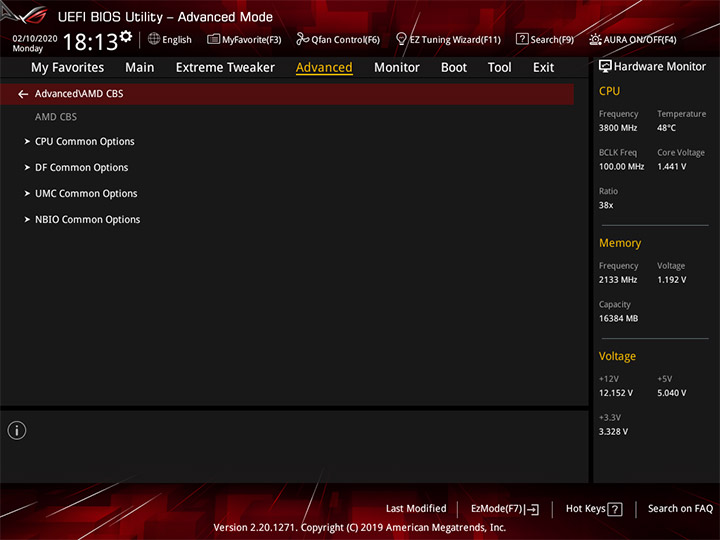Click the 02/10/2020 date

point(35,39)
